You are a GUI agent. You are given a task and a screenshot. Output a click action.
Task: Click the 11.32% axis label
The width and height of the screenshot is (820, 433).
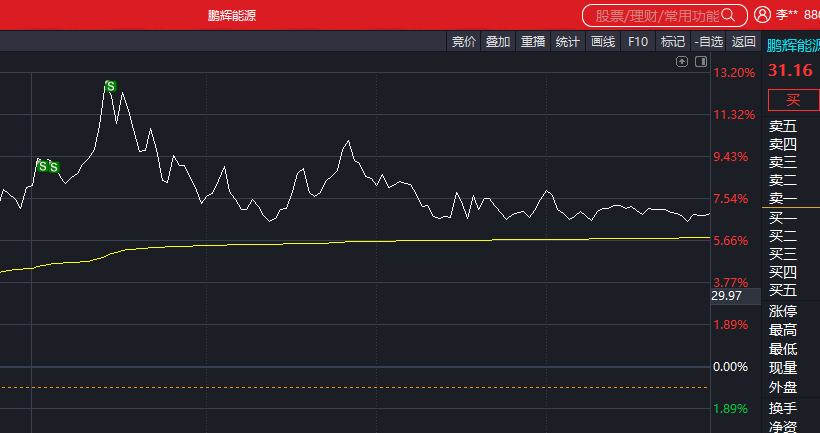[734, 115]
